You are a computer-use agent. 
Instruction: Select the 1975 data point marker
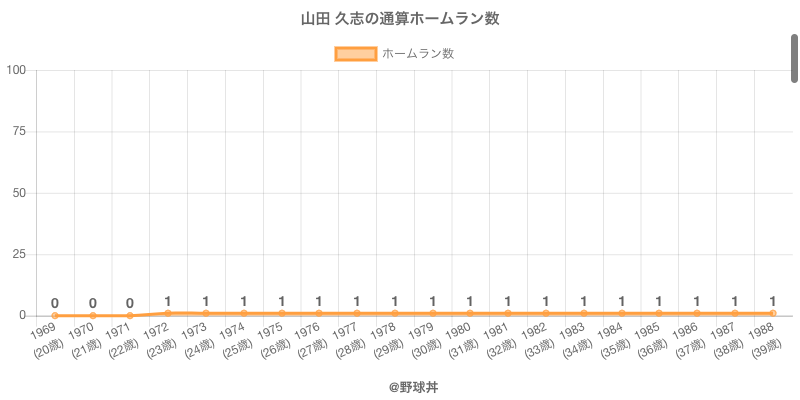(x=281, y=313)
